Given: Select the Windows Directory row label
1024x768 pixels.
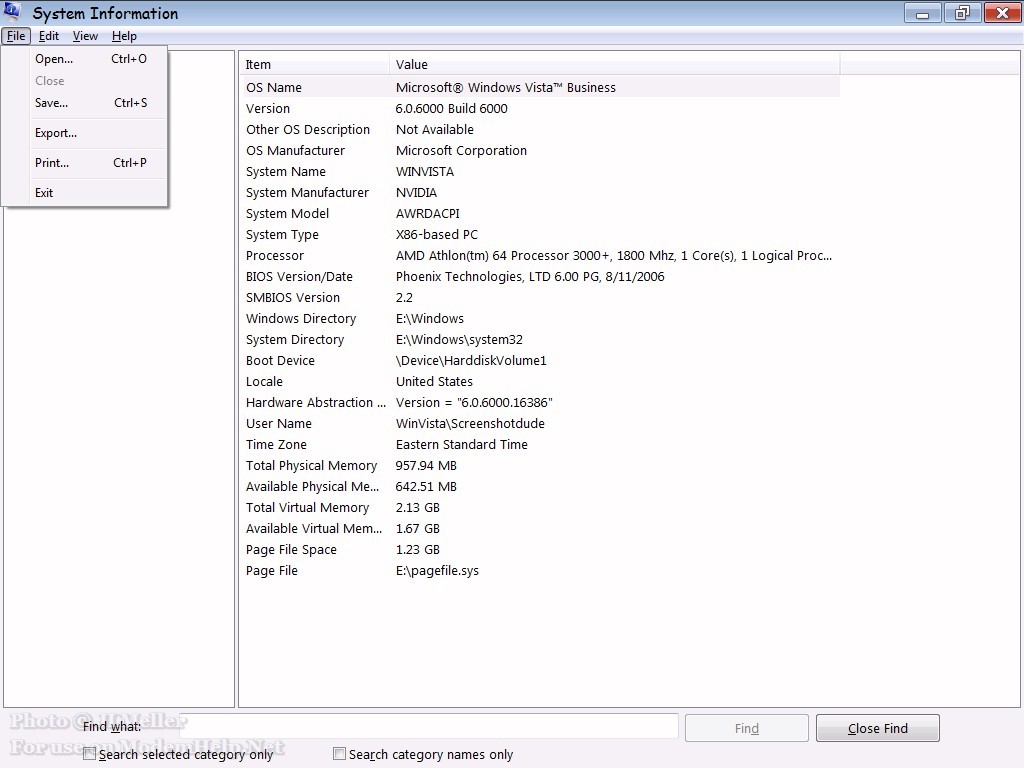Looking at the screenshot, I should pyautogui.click(x=301, y=319).
